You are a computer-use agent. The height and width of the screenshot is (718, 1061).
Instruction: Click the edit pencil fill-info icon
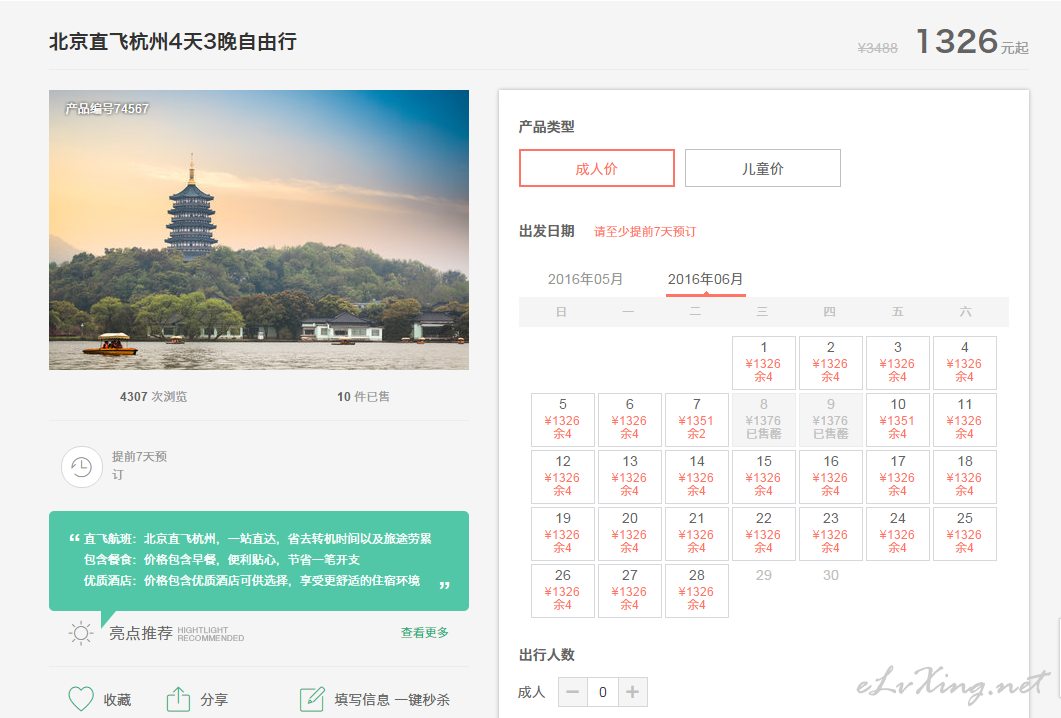[x=312, y=698]
